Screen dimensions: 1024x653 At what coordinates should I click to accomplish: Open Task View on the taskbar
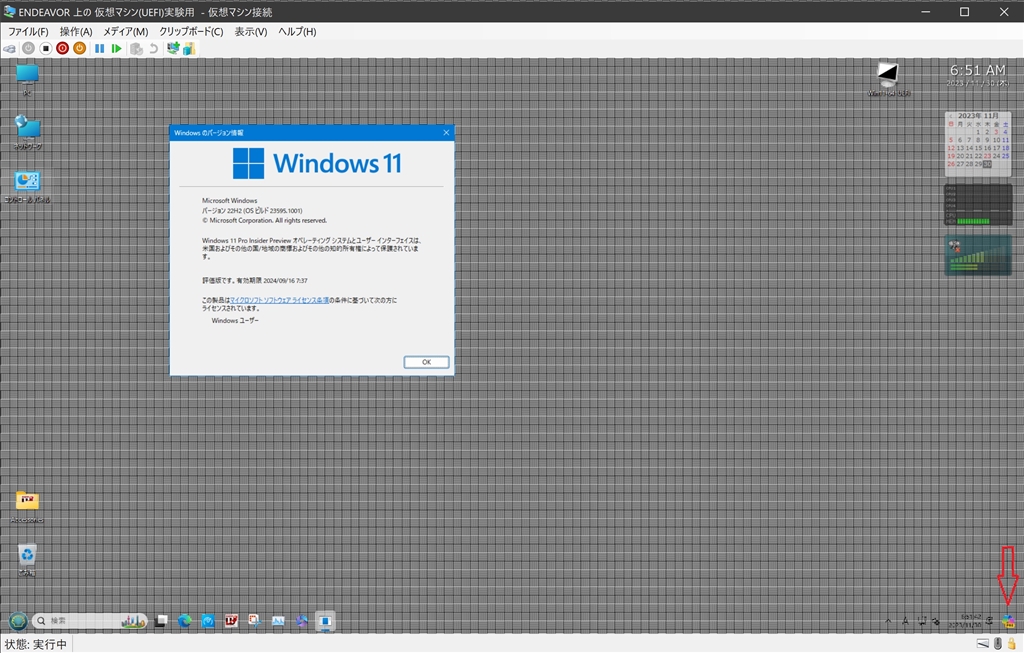coord(161,620)
